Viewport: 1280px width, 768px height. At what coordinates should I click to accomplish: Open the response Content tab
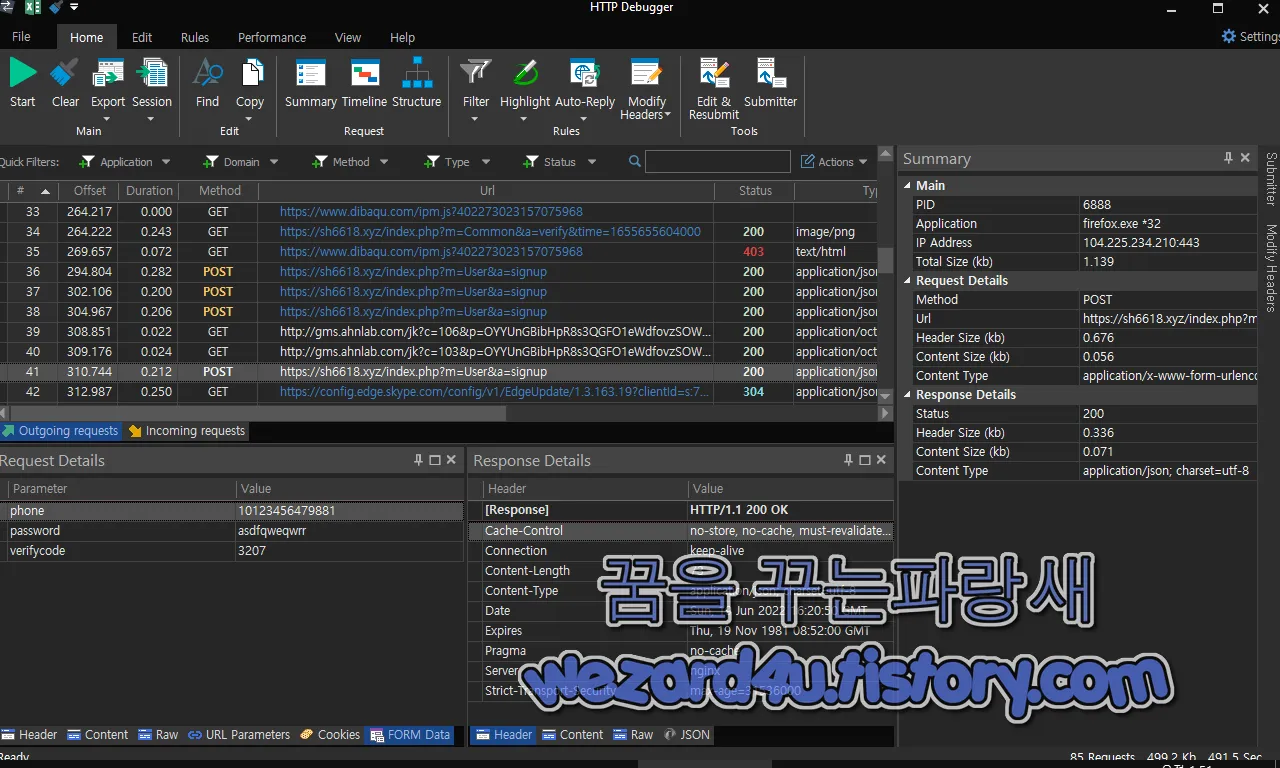(x=573, y=734)
